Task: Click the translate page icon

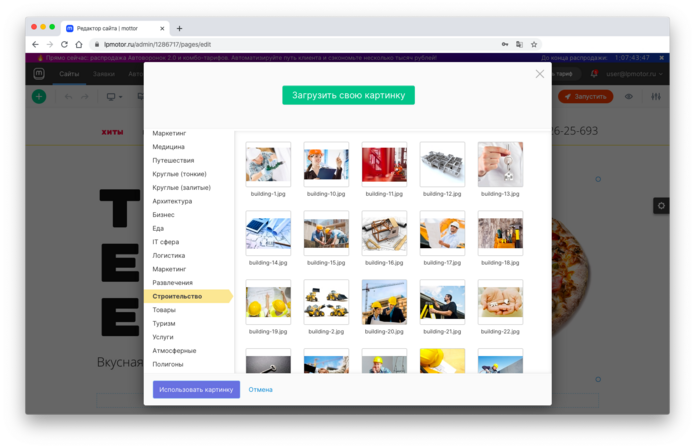Action: (519, 44)
